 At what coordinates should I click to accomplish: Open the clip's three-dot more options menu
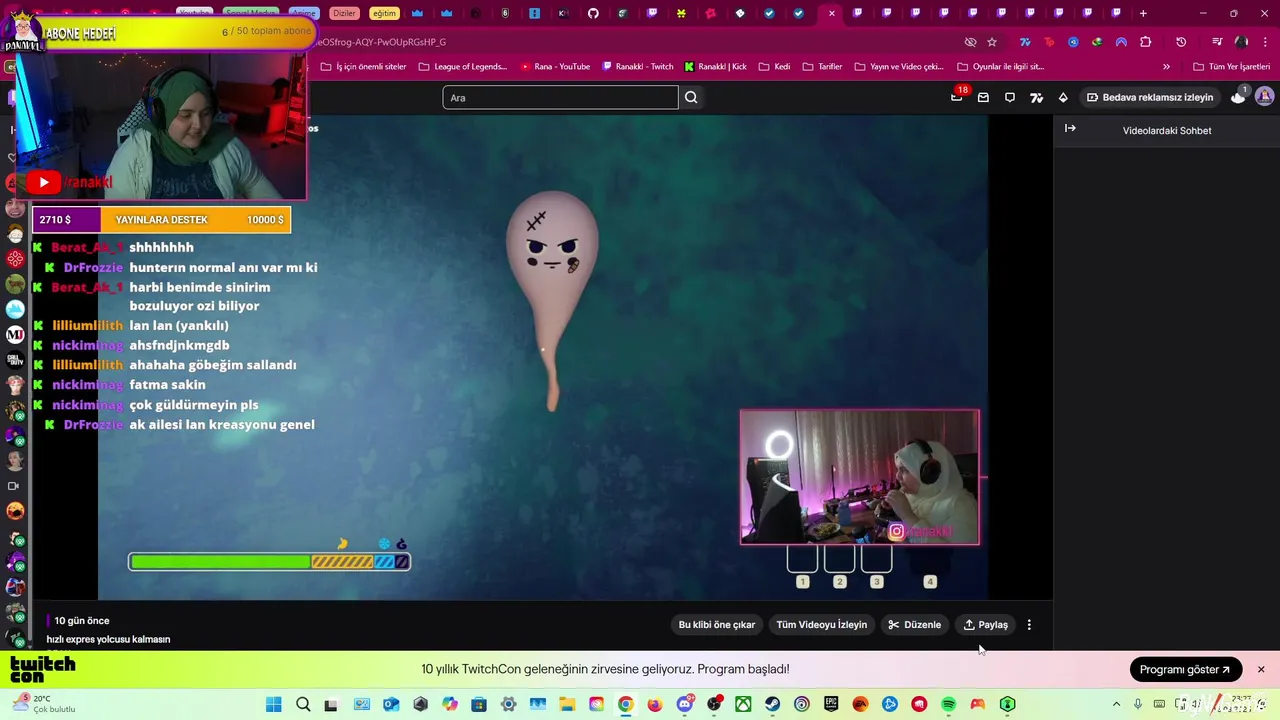coord(1029,625)
